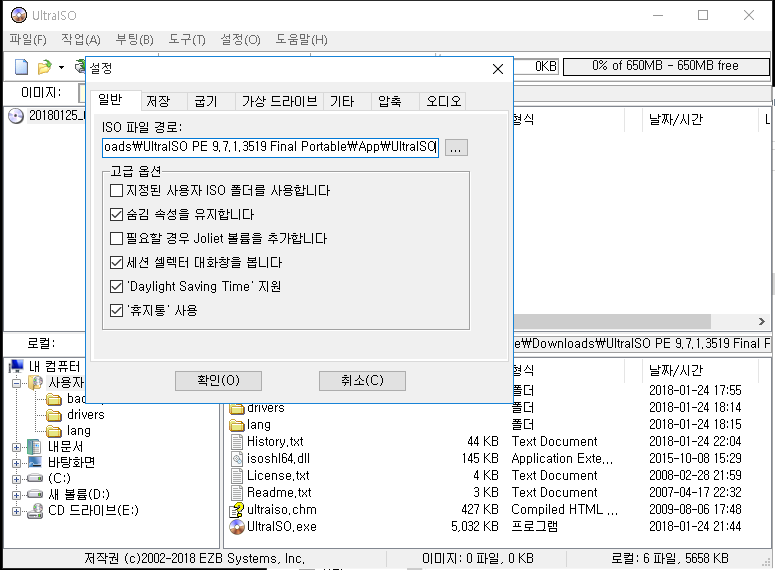Viewport: 775px width, 570px height.
Task: Select the History.txt file name
Action: click(x=275, y=441)
